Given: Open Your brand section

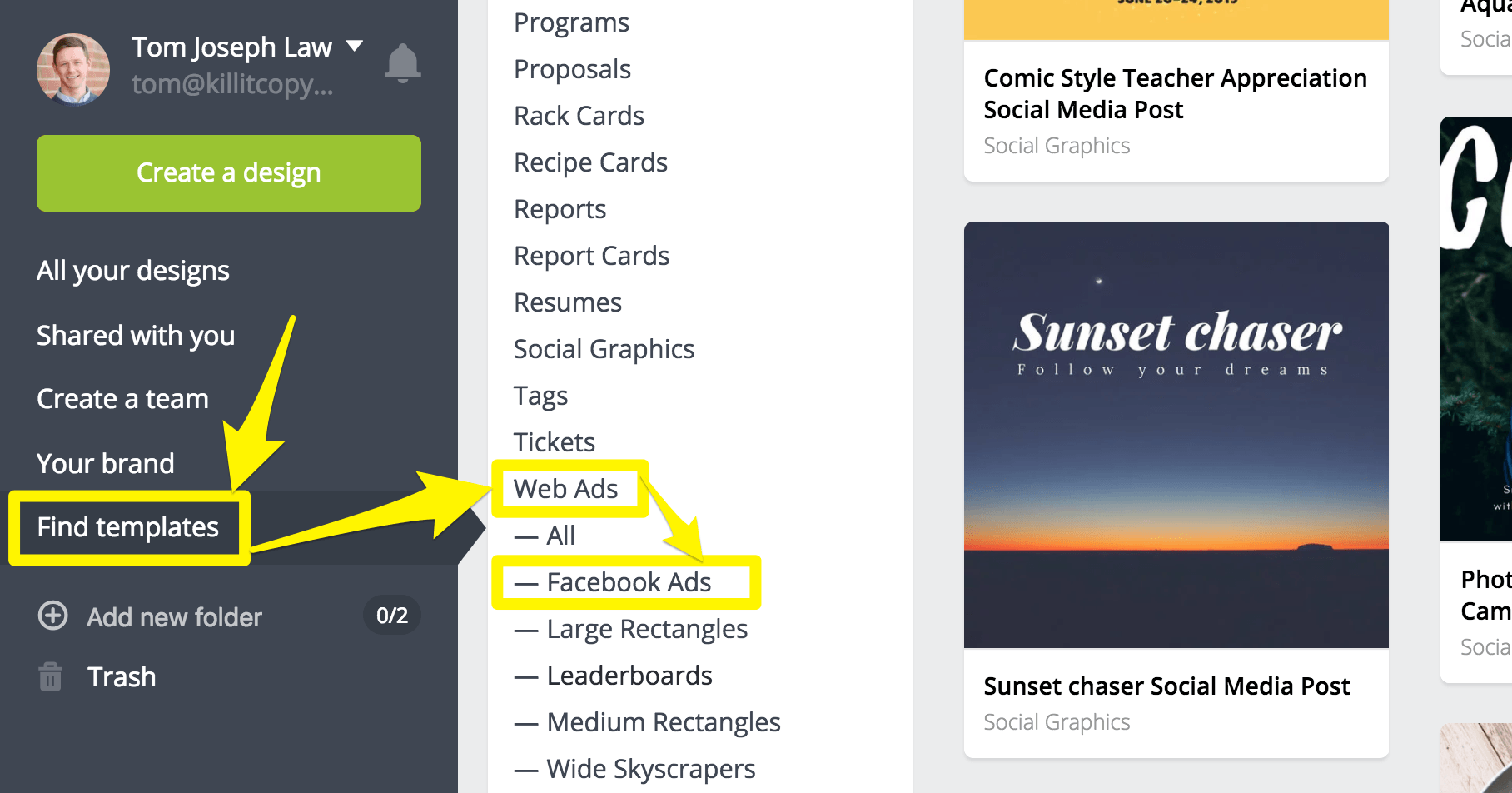Looking at the screenshot, I should (x=106, y=463).
